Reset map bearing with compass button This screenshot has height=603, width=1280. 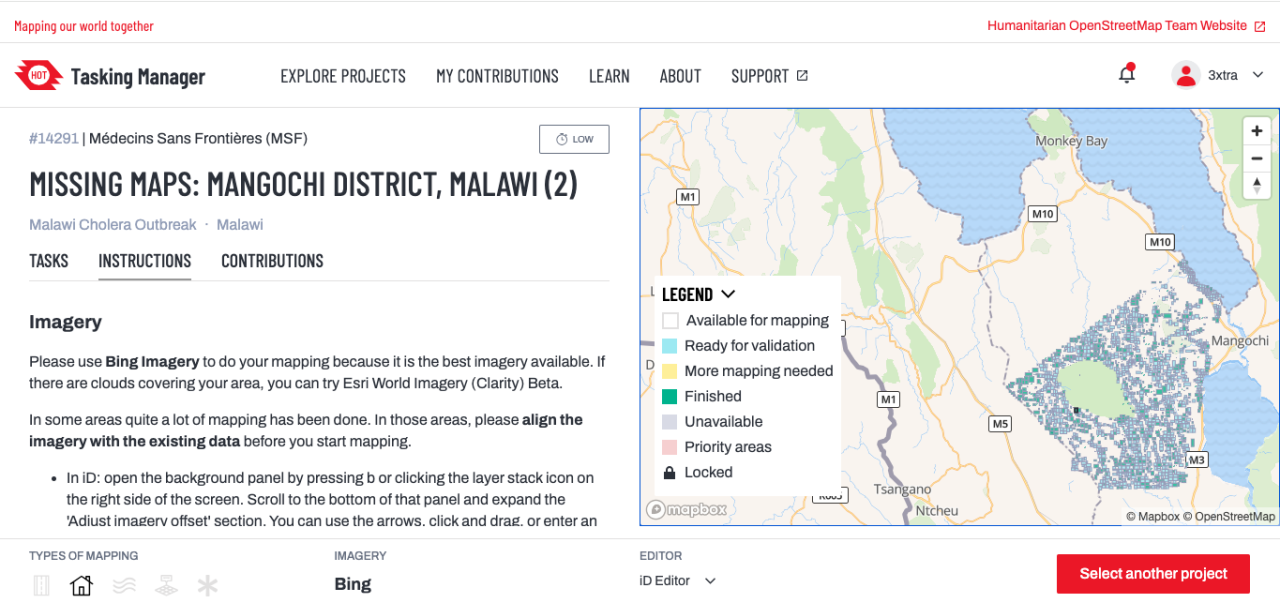click(x=1257, y=185)
